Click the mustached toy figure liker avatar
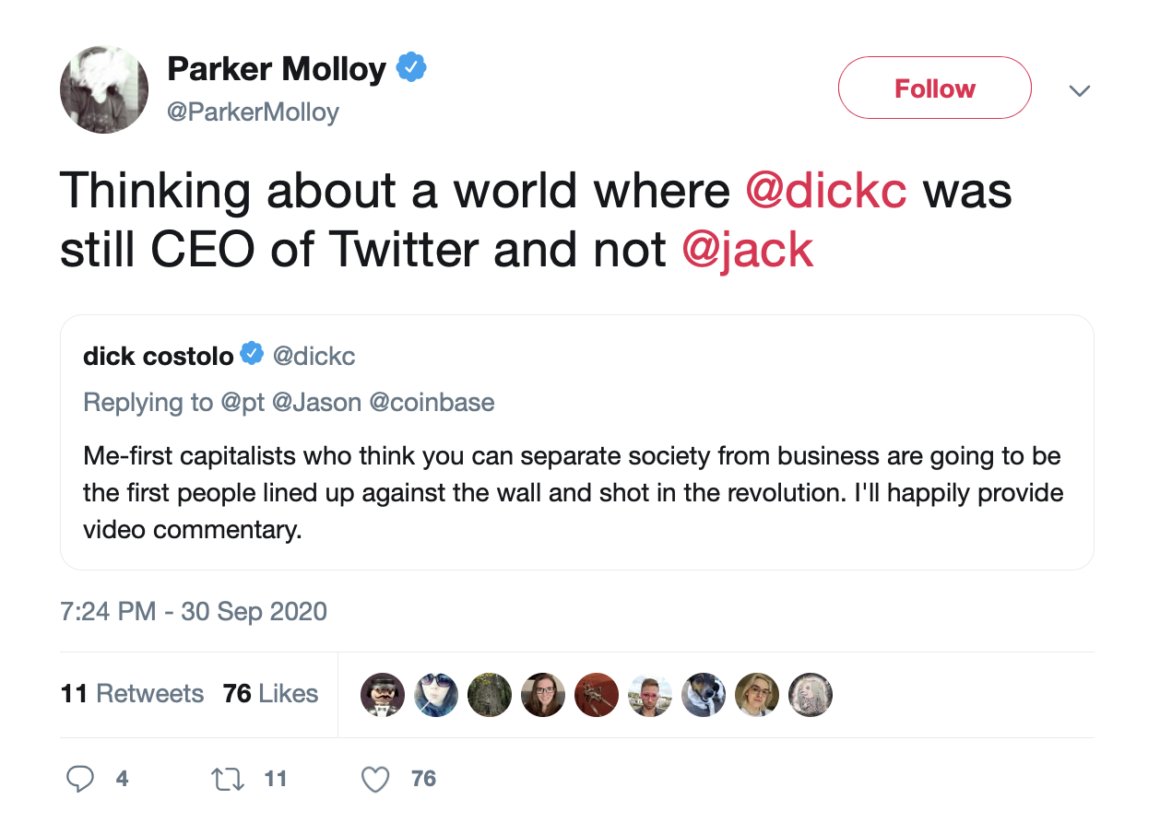Screen dimensions: 1160x835 click(381, 694)
